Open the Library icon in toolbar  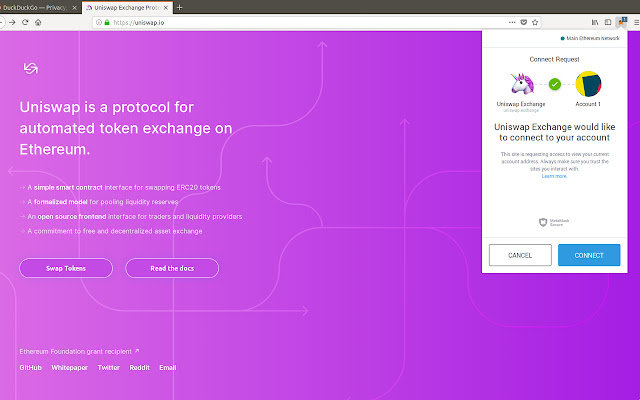tap(595, 22)
